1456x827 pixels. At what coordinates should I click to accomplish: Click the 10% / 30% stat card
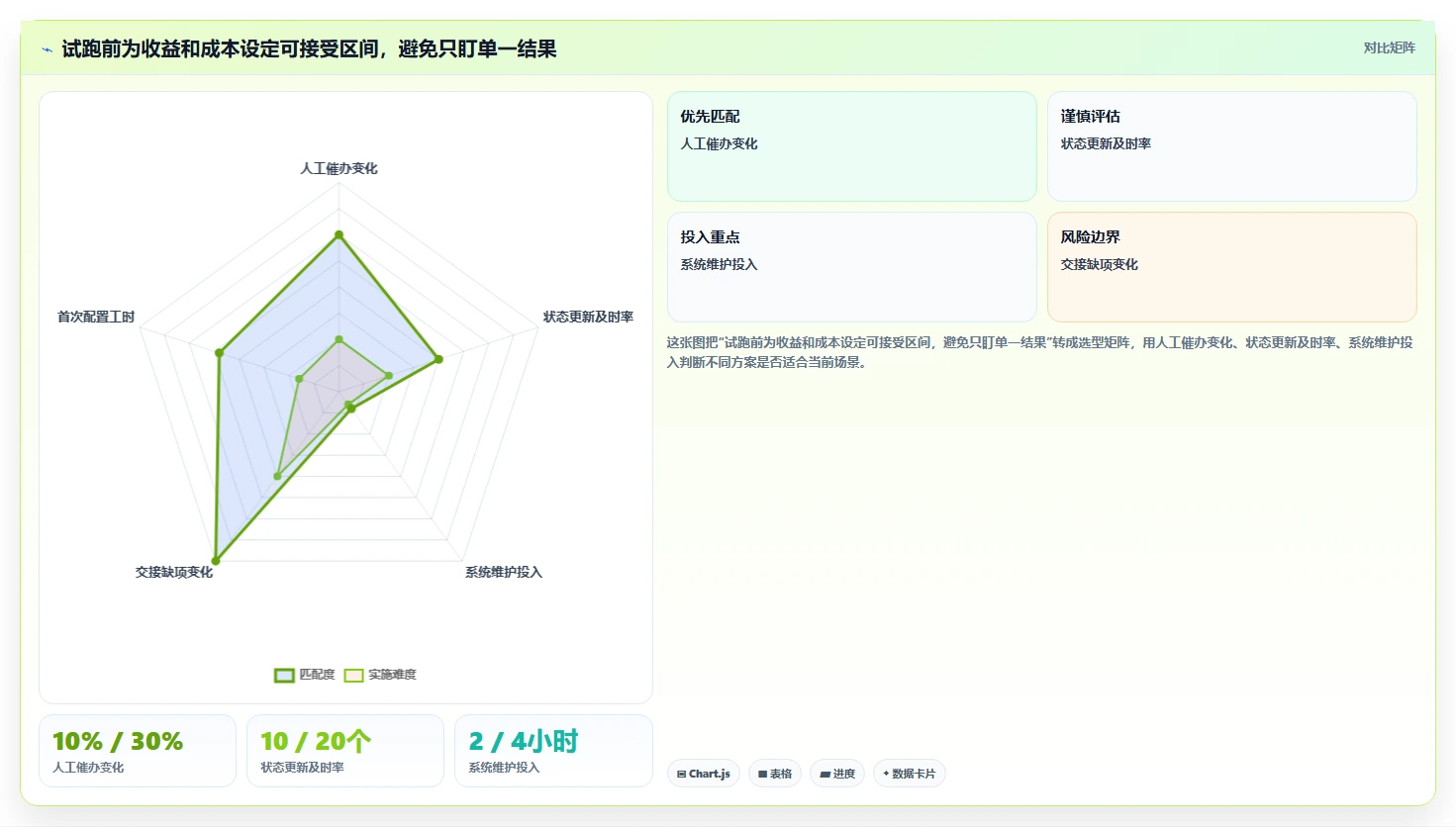coord(138,751)
